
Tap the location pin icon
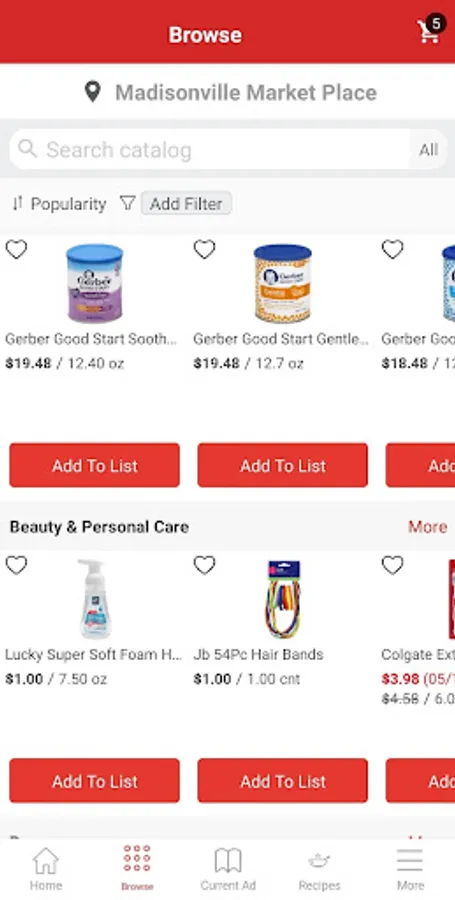click(x=92, y=92)
